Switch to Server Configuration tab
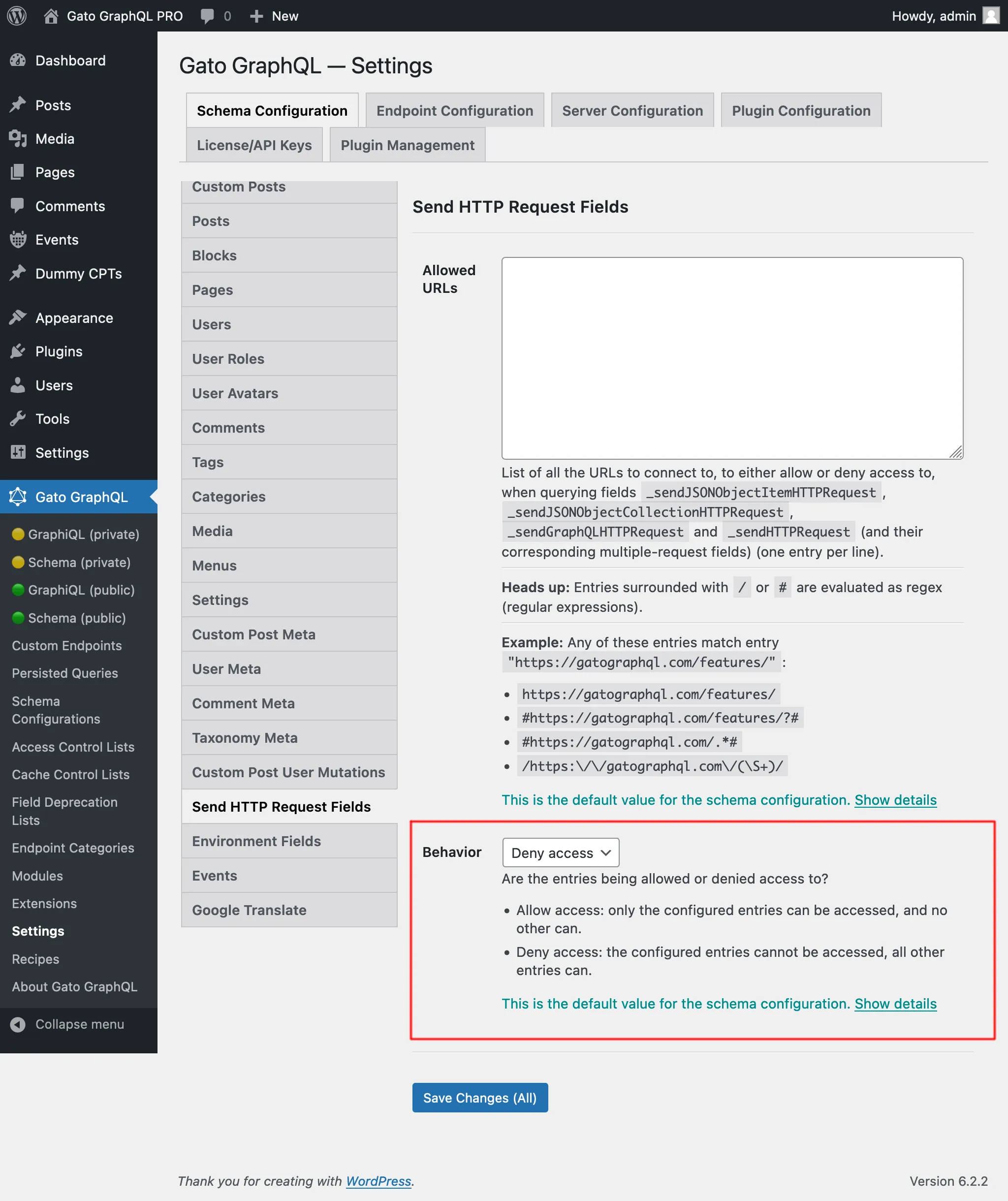1008x1201 pixels. coord(632,110)
